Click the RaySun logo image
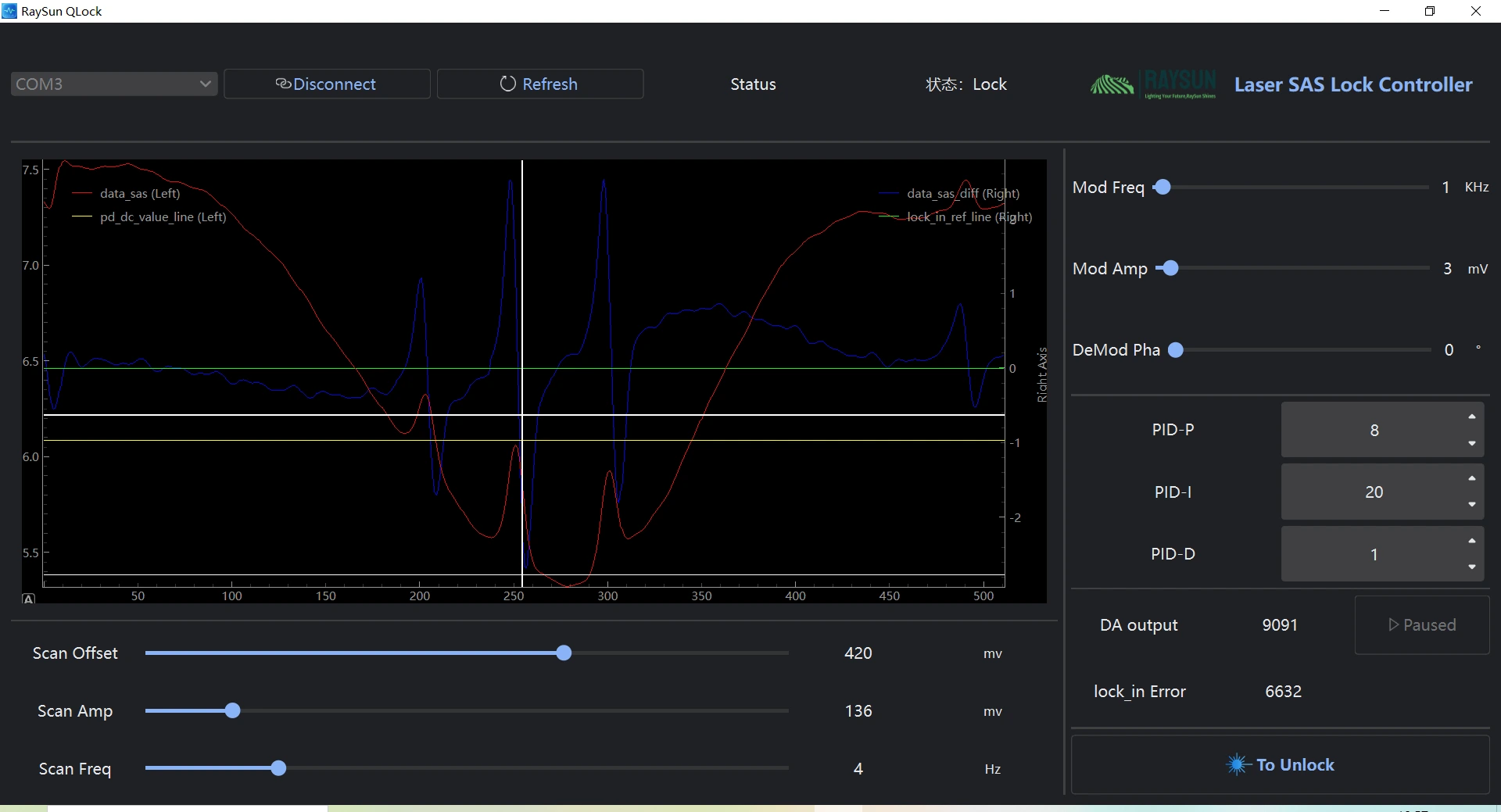Screen dimensions: 1501x812 pyautogui.click(x=1153, y=84)
